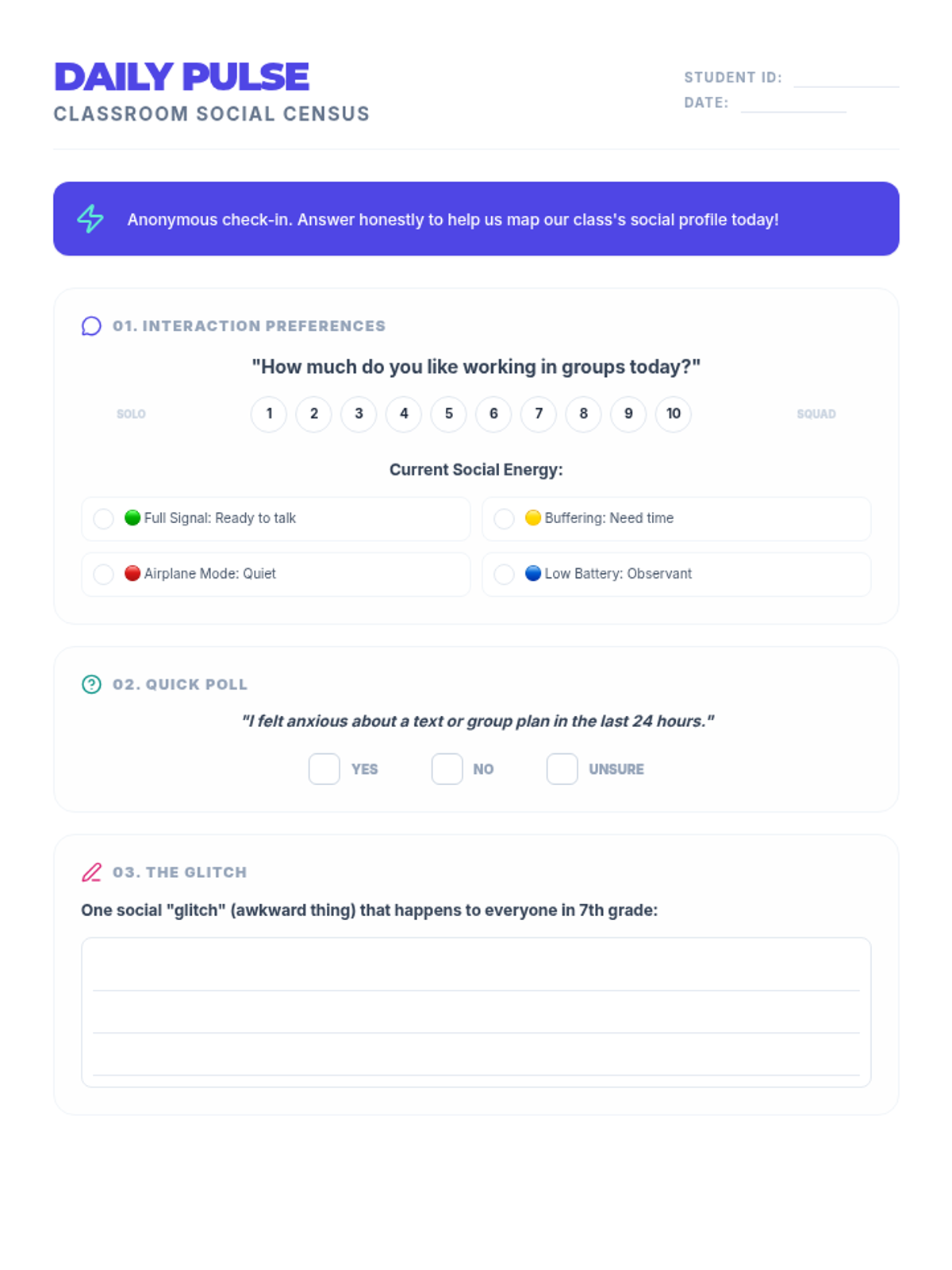952x1270 pixels.
Task: Click the question mark icon beside Quick Poll
Action: coord(91,684)
